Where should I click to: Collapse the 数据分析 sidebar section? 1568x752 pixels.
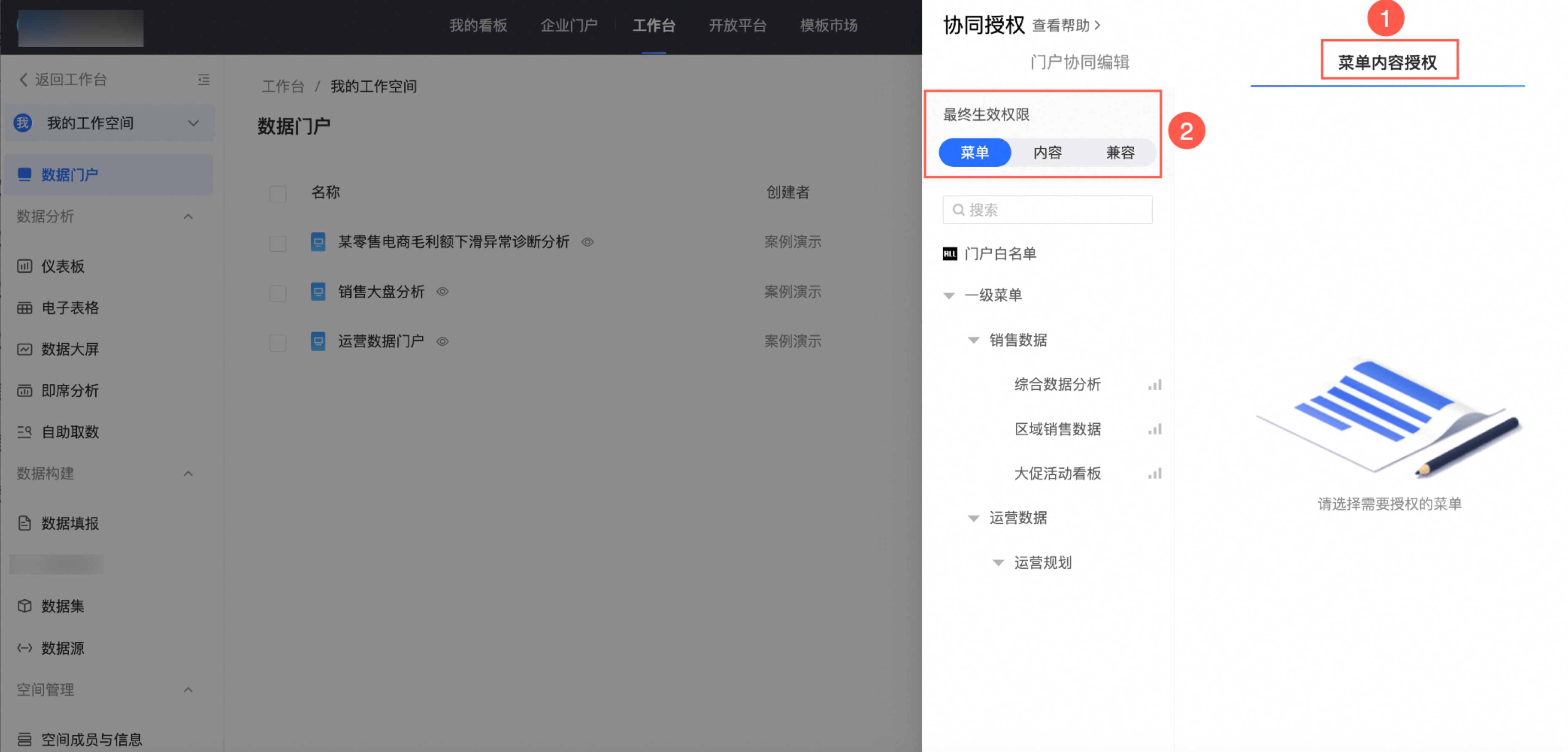tap(188, 217)
